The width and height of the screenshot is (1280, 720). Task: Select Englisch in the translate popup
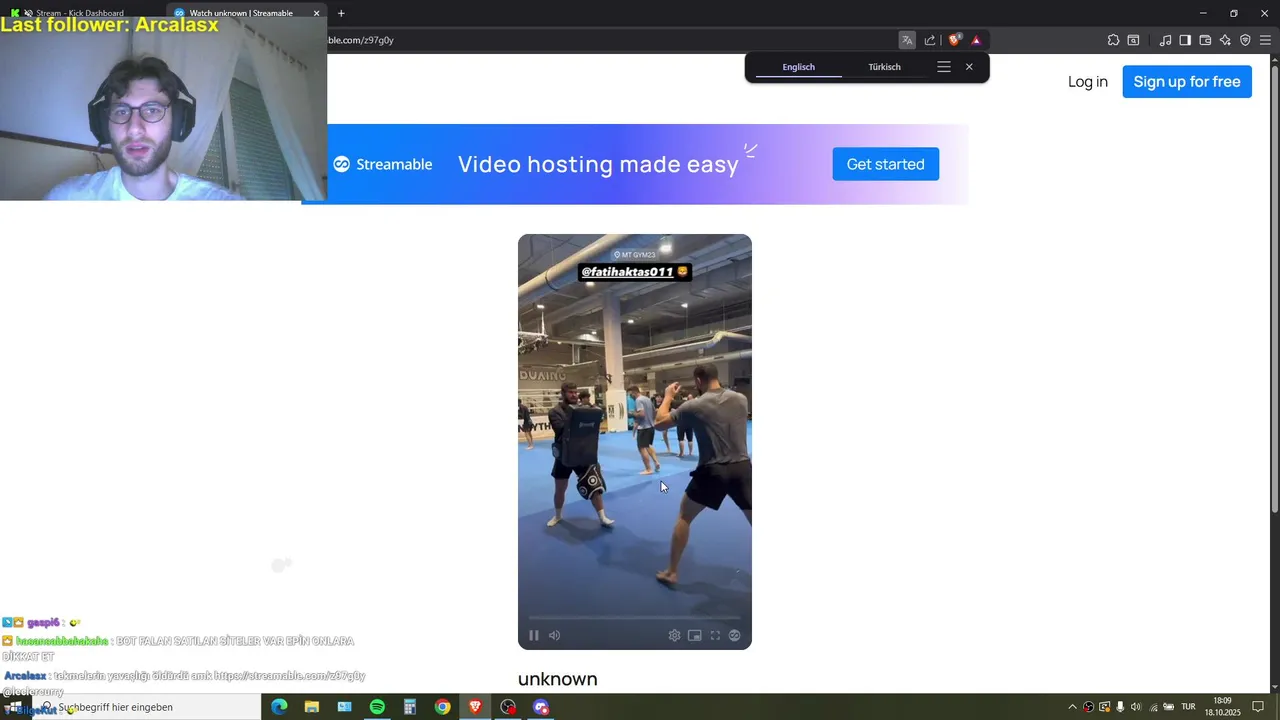798,67
